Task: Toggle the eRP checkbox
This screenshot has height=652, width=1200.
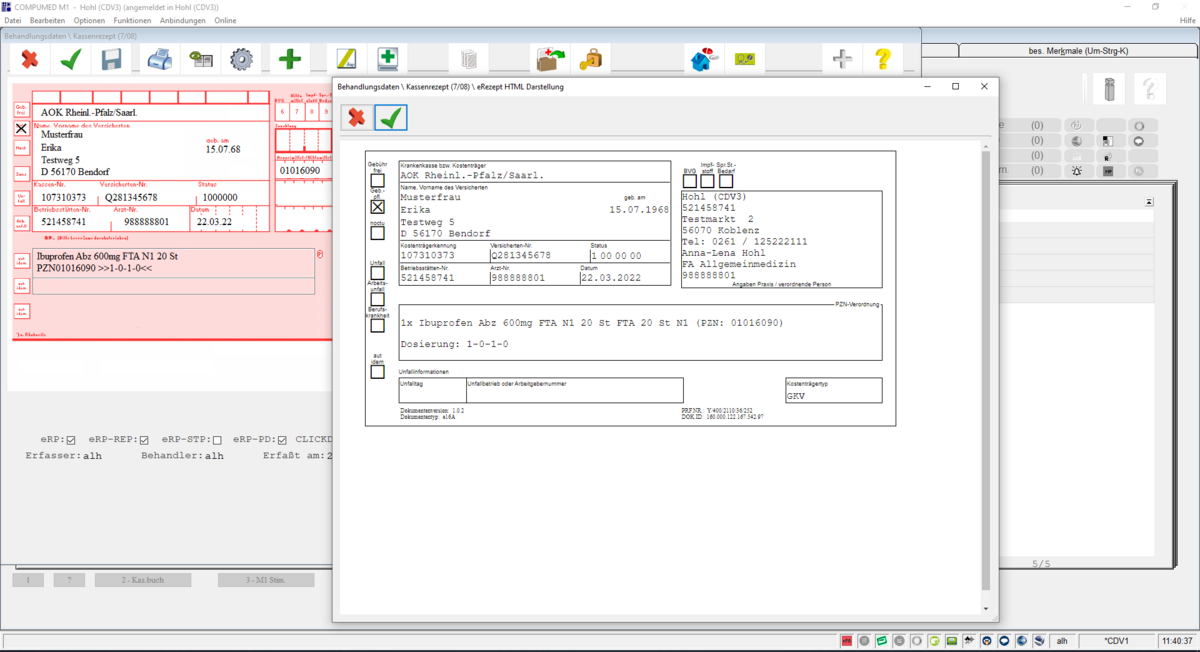Action: pos(71,440)
